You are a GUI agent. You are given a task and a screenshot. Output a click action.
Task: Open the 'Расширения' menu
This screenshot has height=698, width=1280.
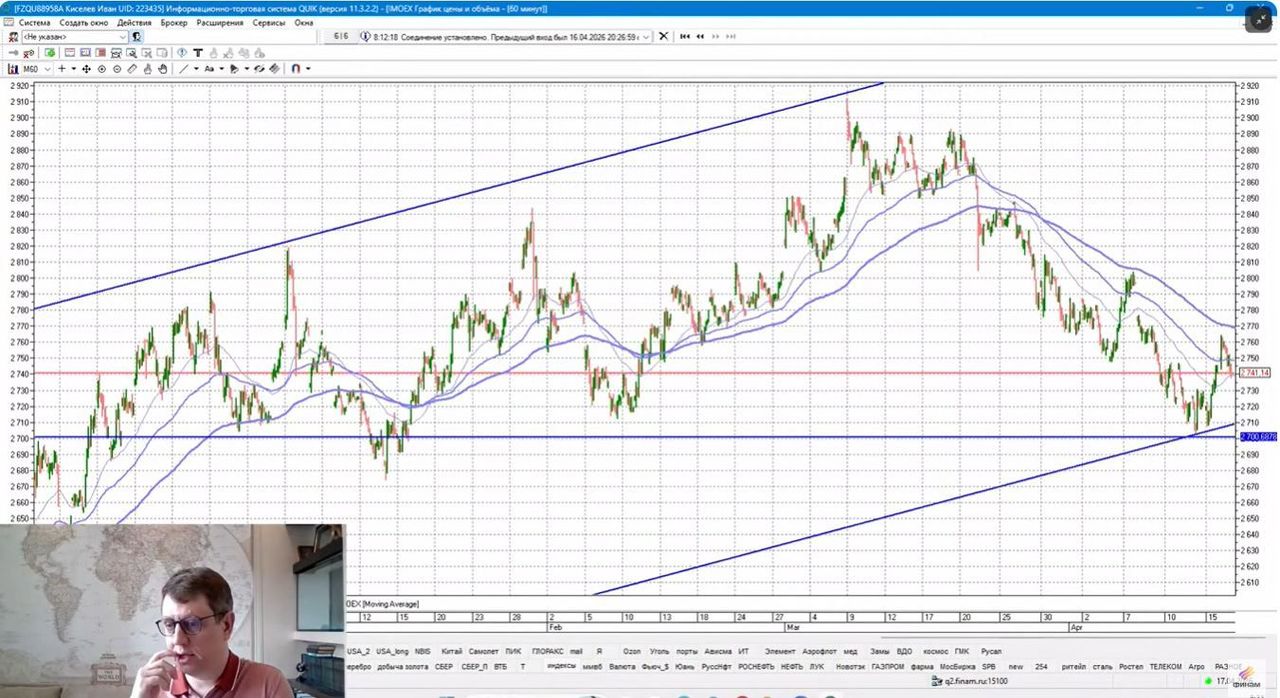(220, 22)
